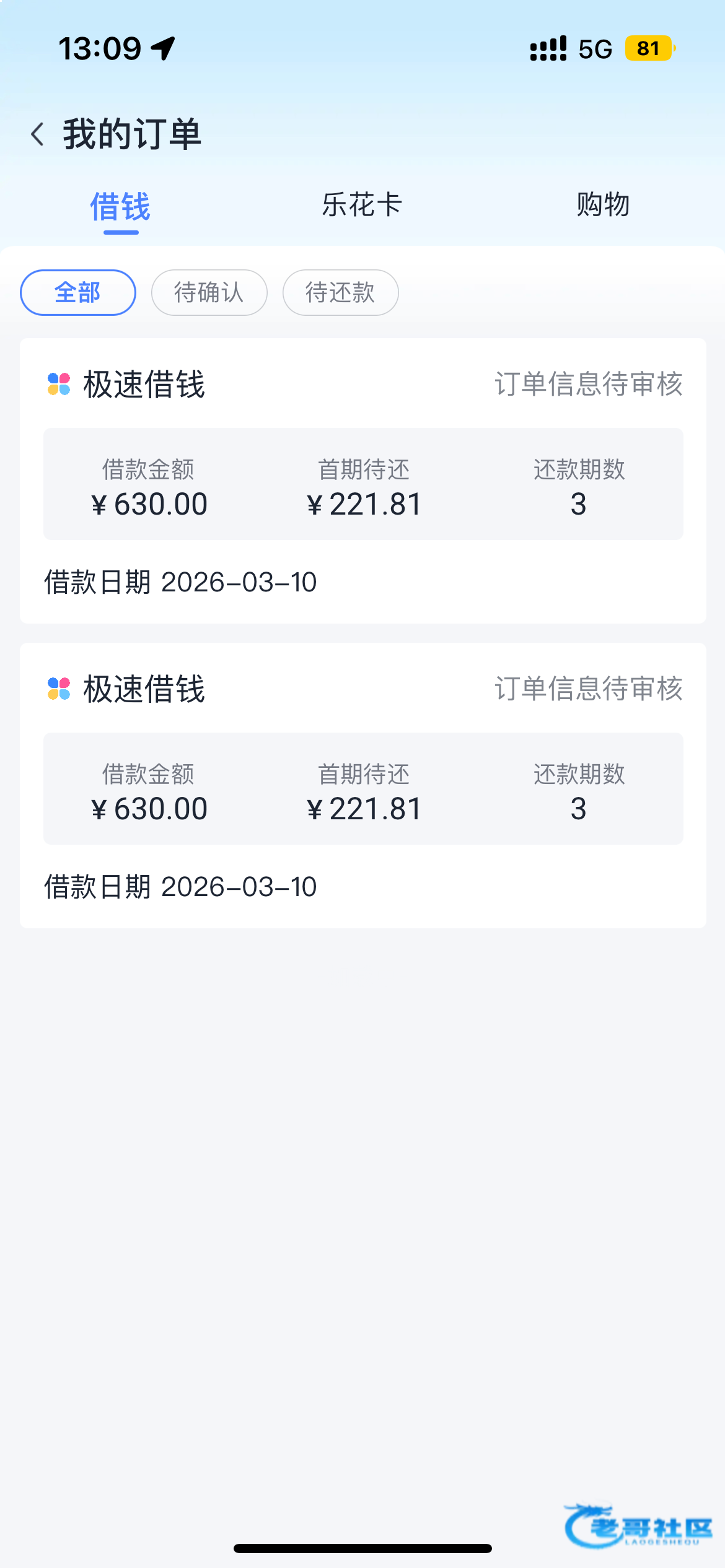Tap the second order's 借款日期 2026-03-10 line
Screen dimensions: 725x1568
[180, 887]
